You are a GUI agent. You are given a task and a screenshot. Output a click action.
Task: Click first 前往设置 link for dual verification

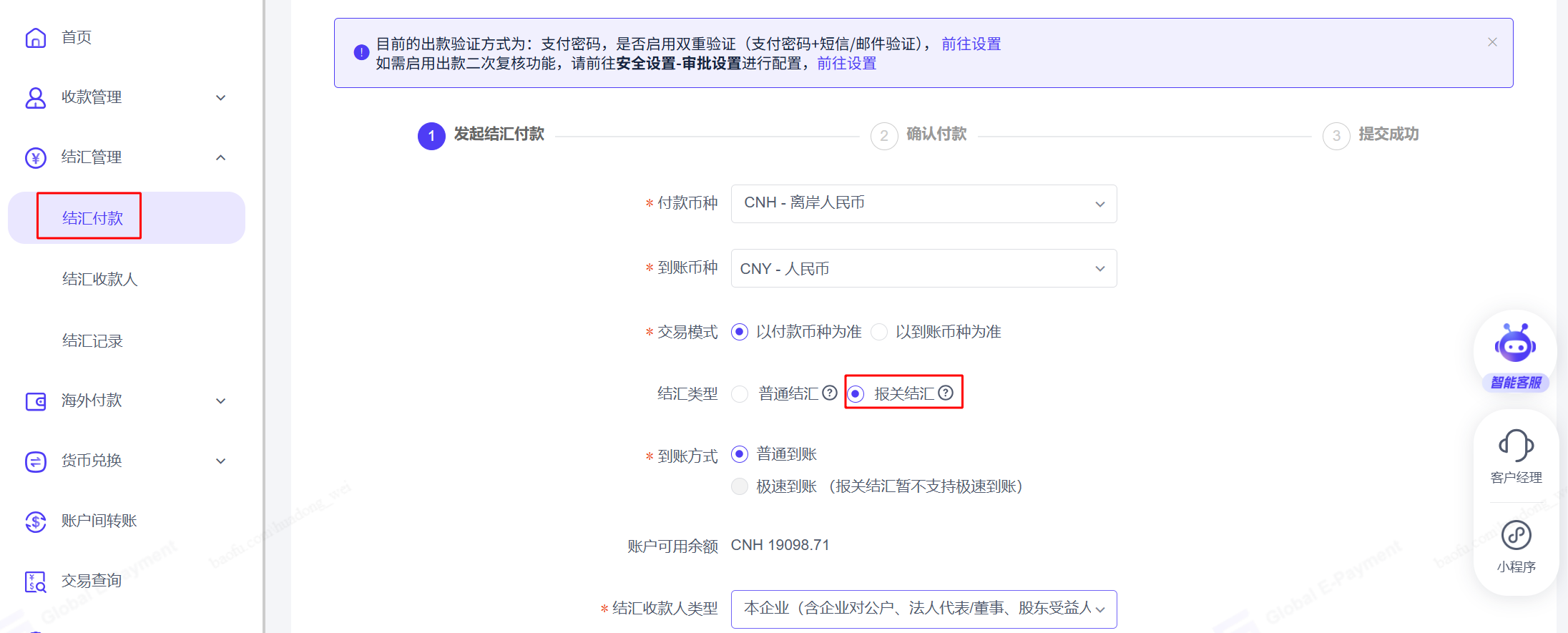click(x=971, y=44)
